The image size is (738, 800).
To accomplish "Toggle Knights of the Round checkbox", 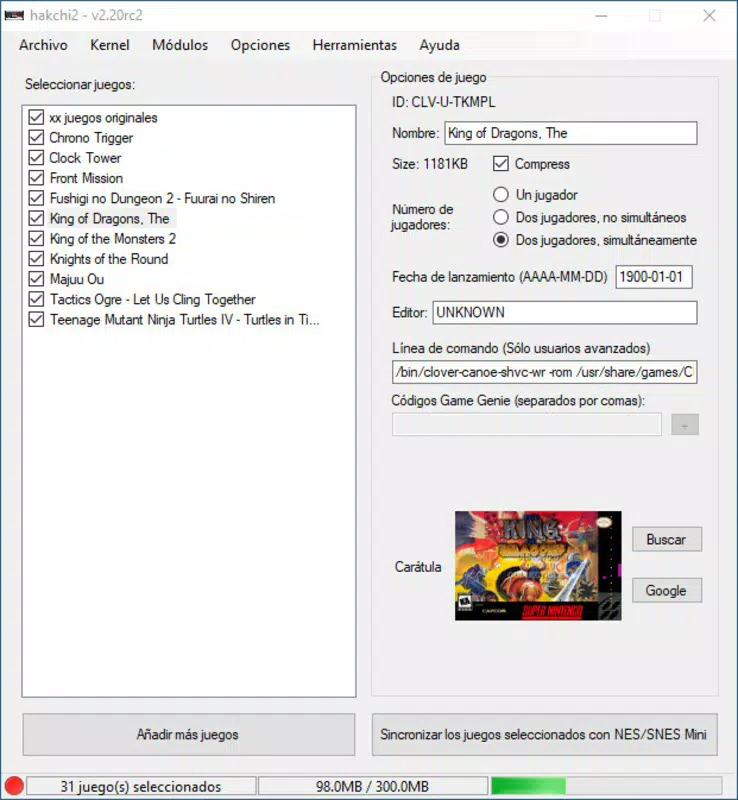I will coord(36,259).
